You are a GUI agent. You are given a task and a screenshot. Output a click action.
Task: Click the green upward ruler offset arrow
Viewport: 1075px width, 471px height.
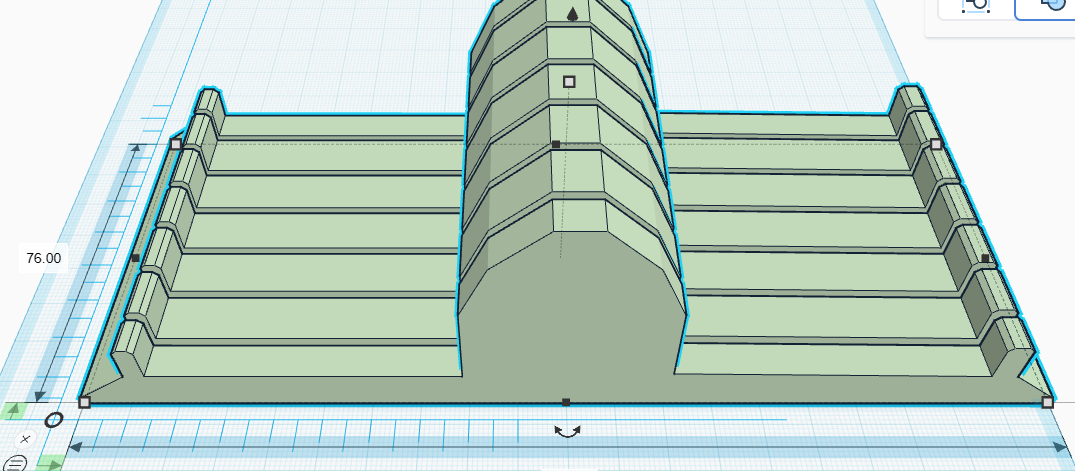(x=13, y=411)
